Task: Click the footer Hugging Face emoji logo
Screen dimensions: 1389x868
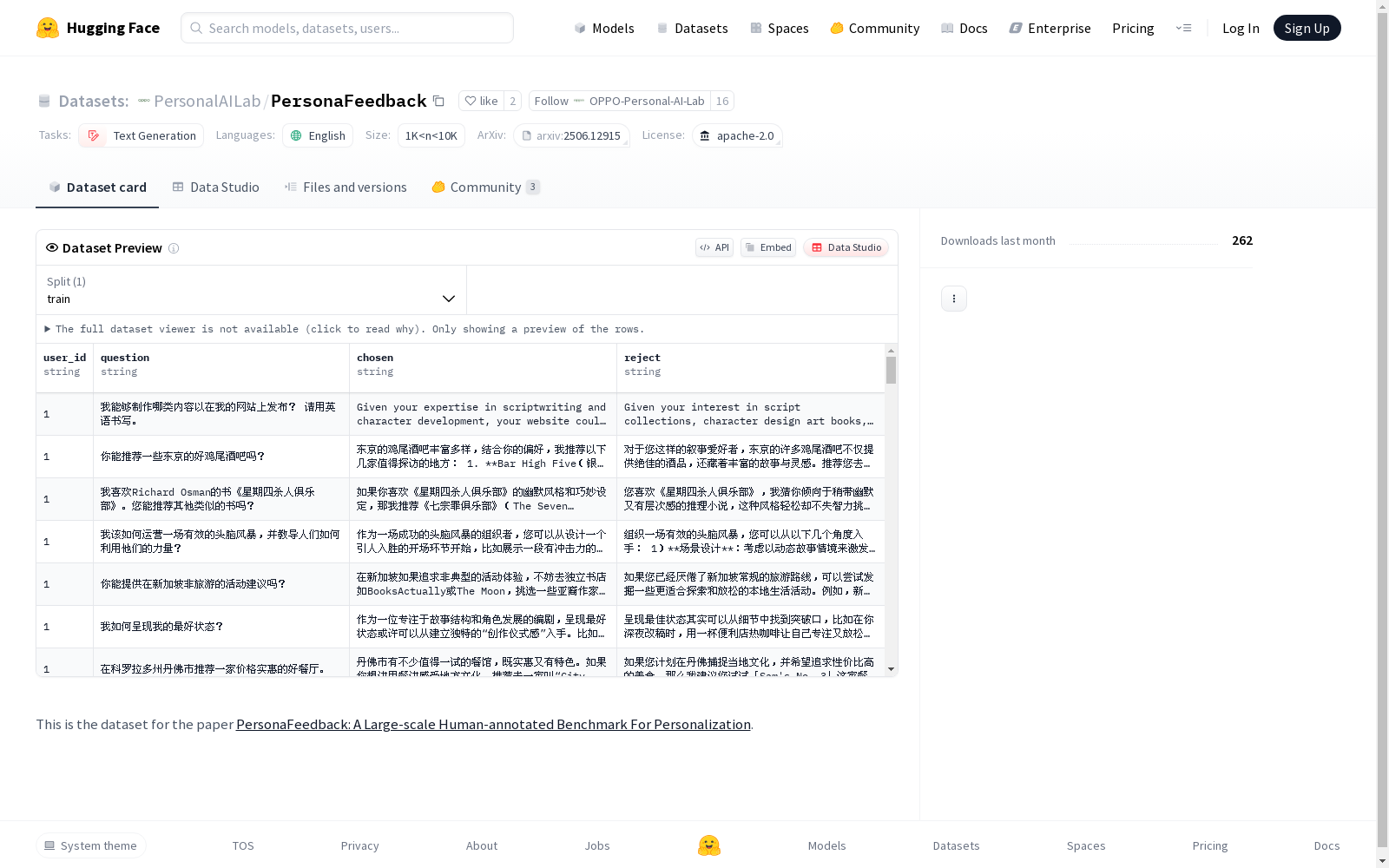Action: coord(709,845)
